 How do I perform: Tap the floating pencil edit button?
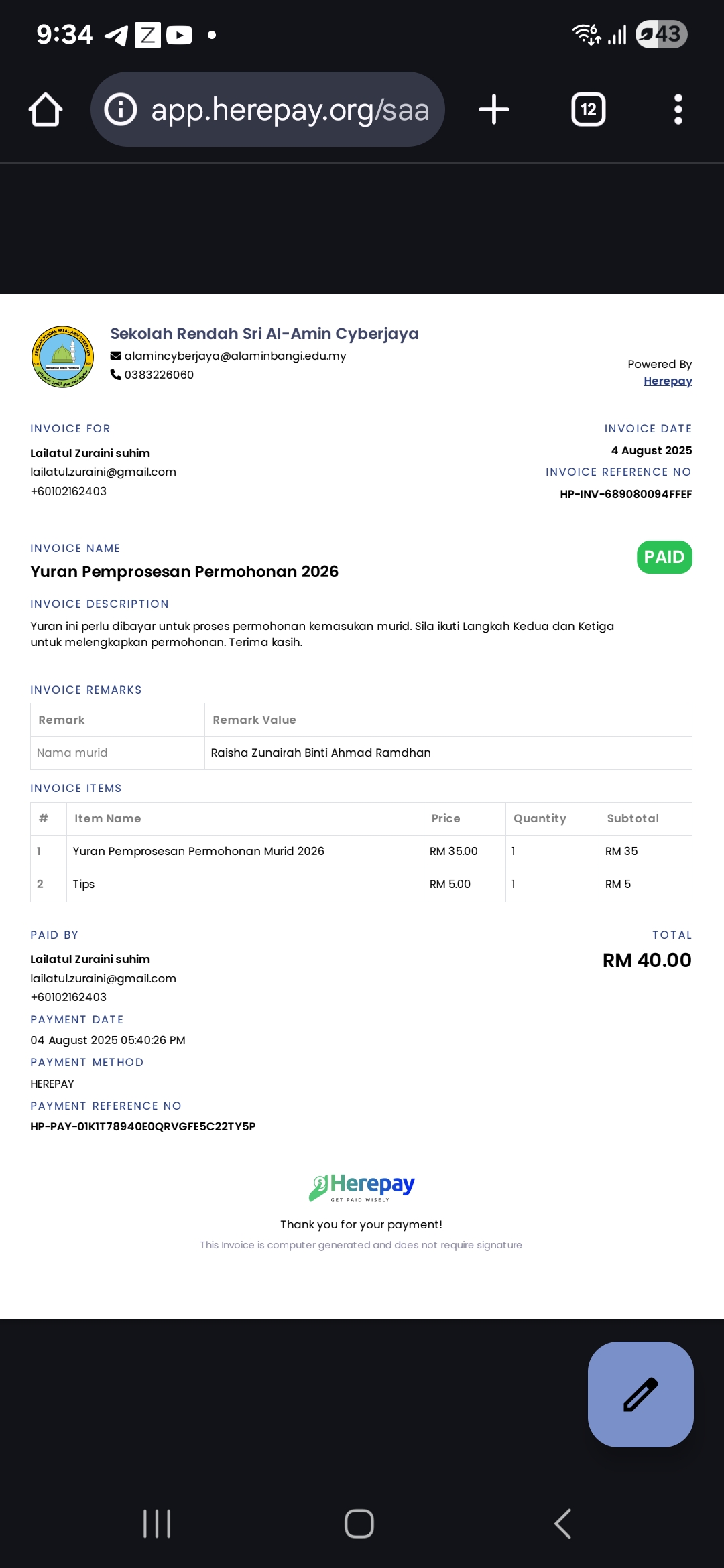tap(641, 1394)
